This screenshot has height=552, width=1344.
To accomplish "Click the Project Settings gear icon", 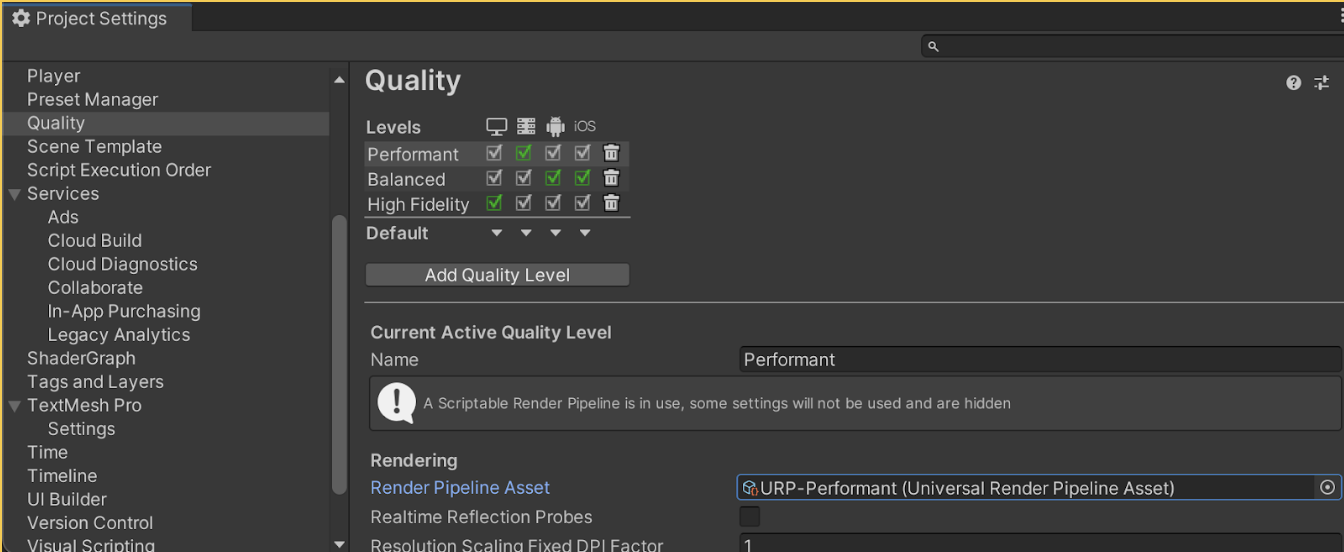I will point(21,18).
